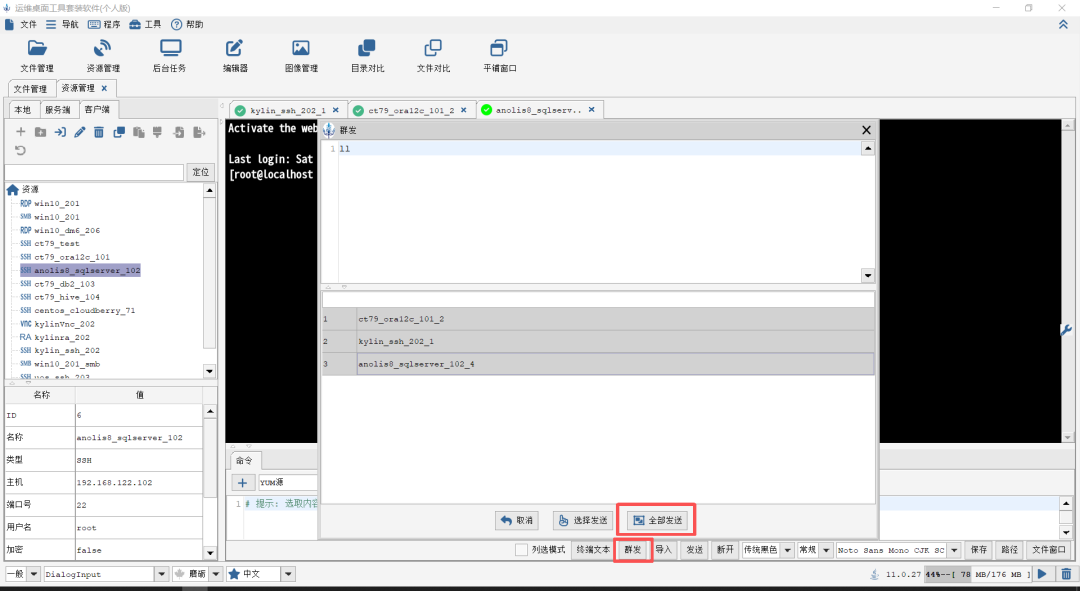Open the 程序 menu
Screen dimensions: 1080x591
coord(104,24)
